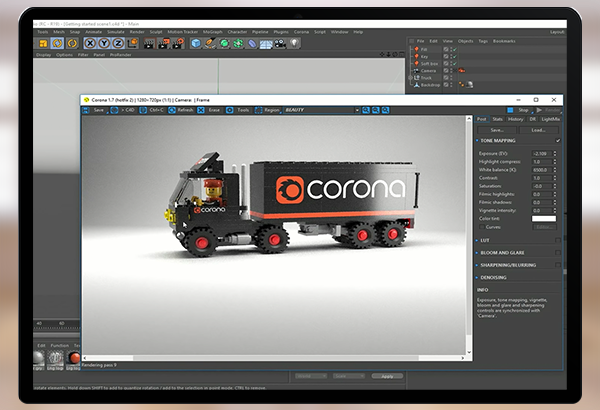Enable the LUT checkbox
Image resolution: width=600 pixels, height=410 pixels.
pos(558,240)
